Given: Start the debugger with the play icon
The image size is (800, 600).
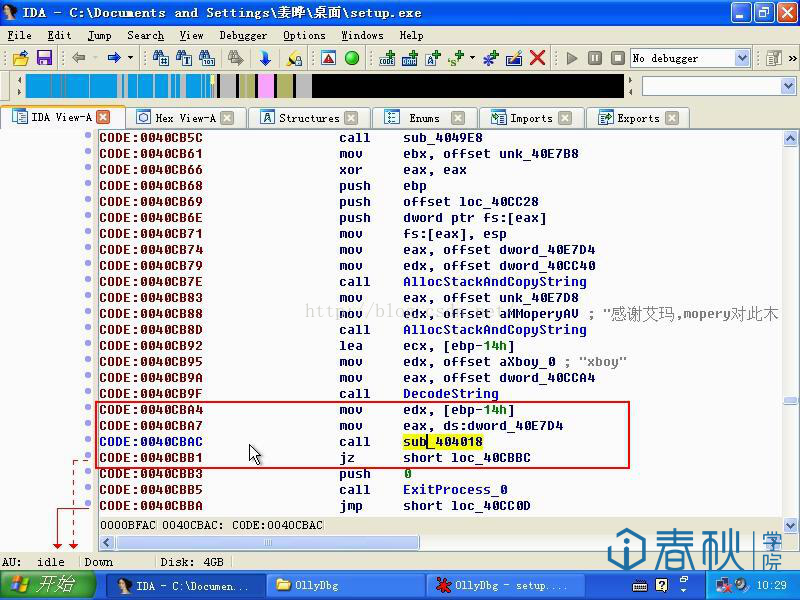Looking at the screenshot, I should pyautogui.click(x=572, y=58).
